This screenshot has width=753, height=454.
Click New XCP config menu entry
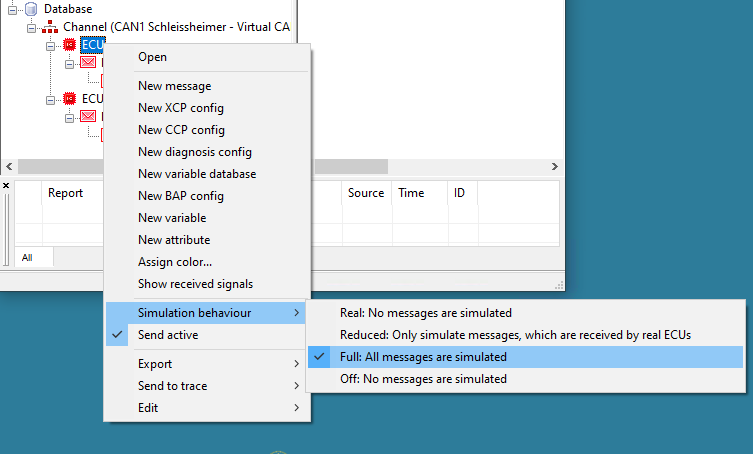pos(181,108)
